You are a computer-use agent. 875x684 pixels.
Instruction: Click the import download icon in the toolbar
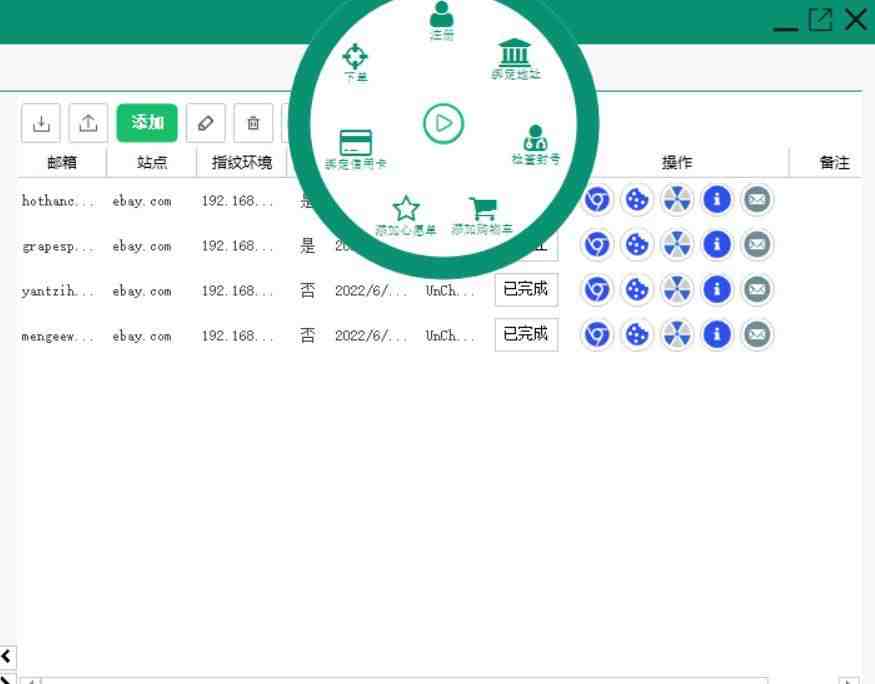pos(41,123)
